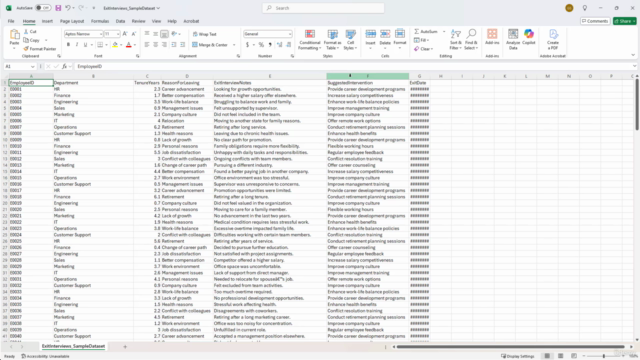This screenshot has width=640, height=360.
Task: Click Analyze Data
Action: point(513,39)
